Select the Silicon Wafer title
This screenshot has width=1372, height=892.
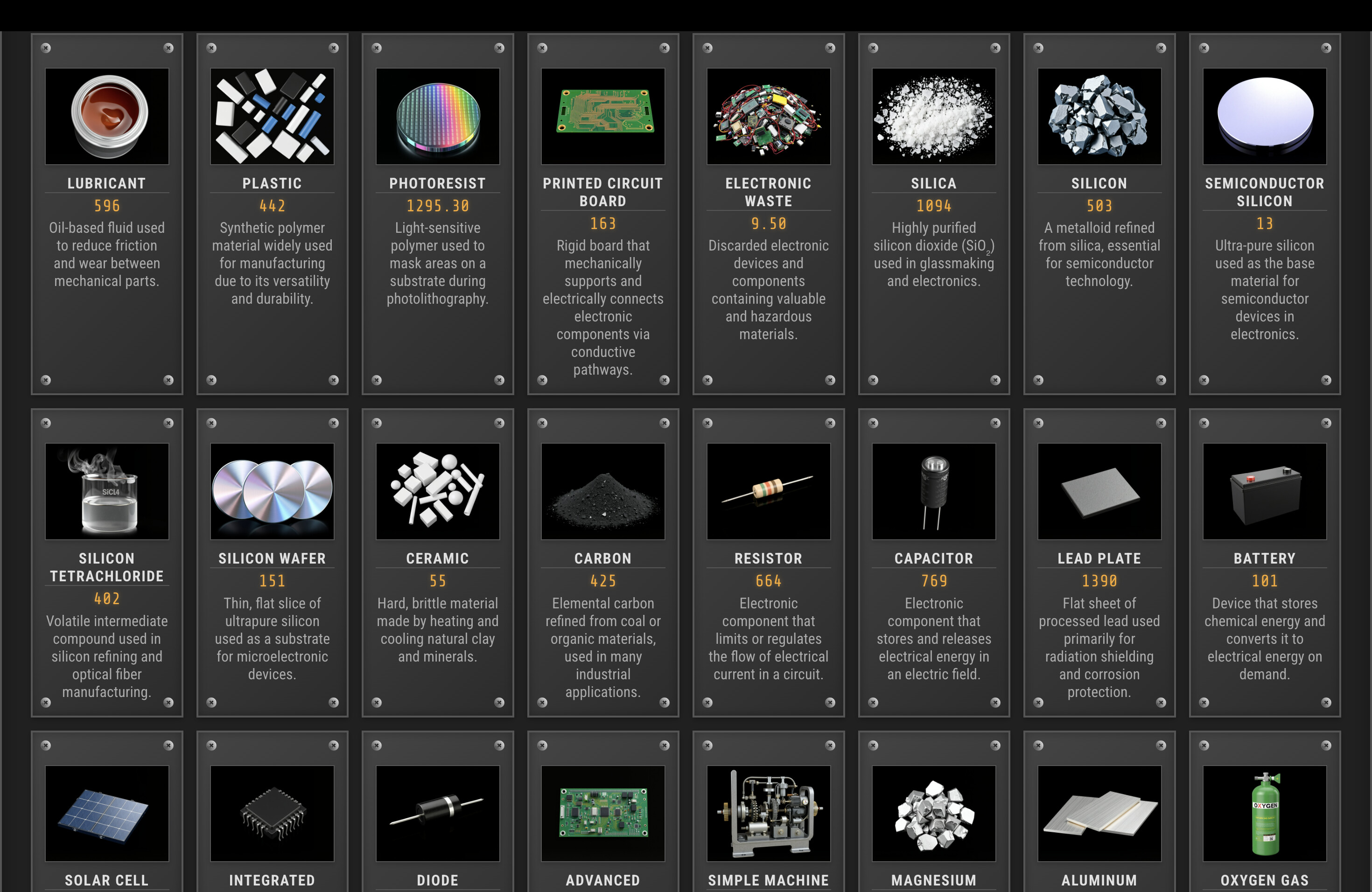(272, 558)
